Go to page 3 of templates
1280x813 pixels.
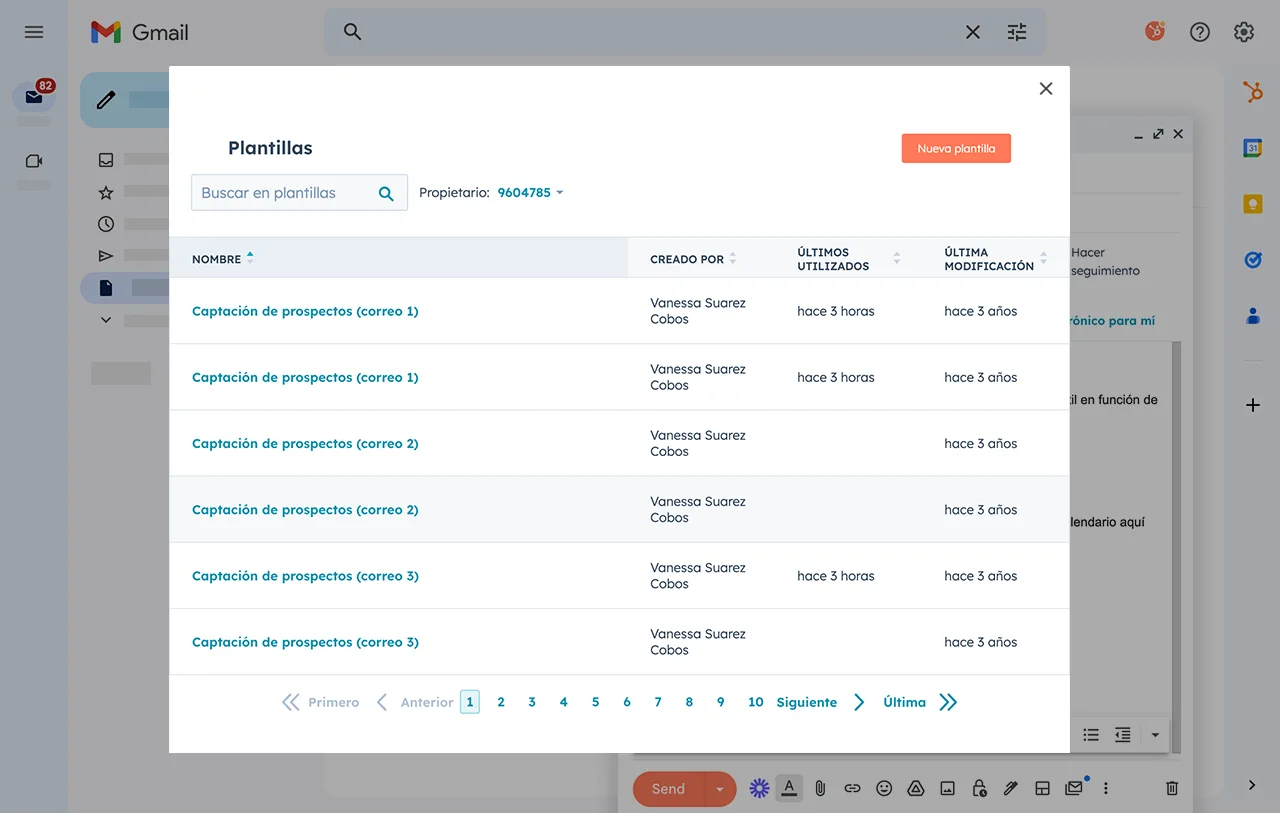[532, 702]
